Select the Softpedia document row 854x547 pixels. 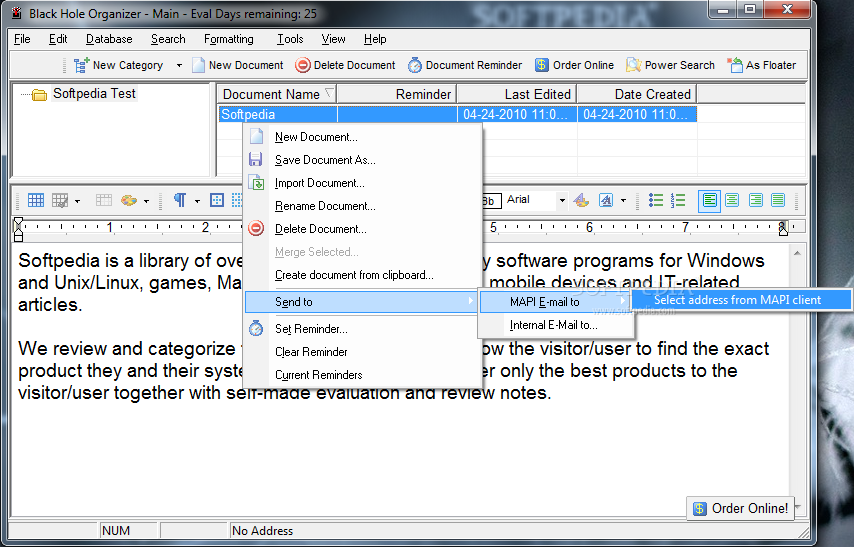coord(457,114)
